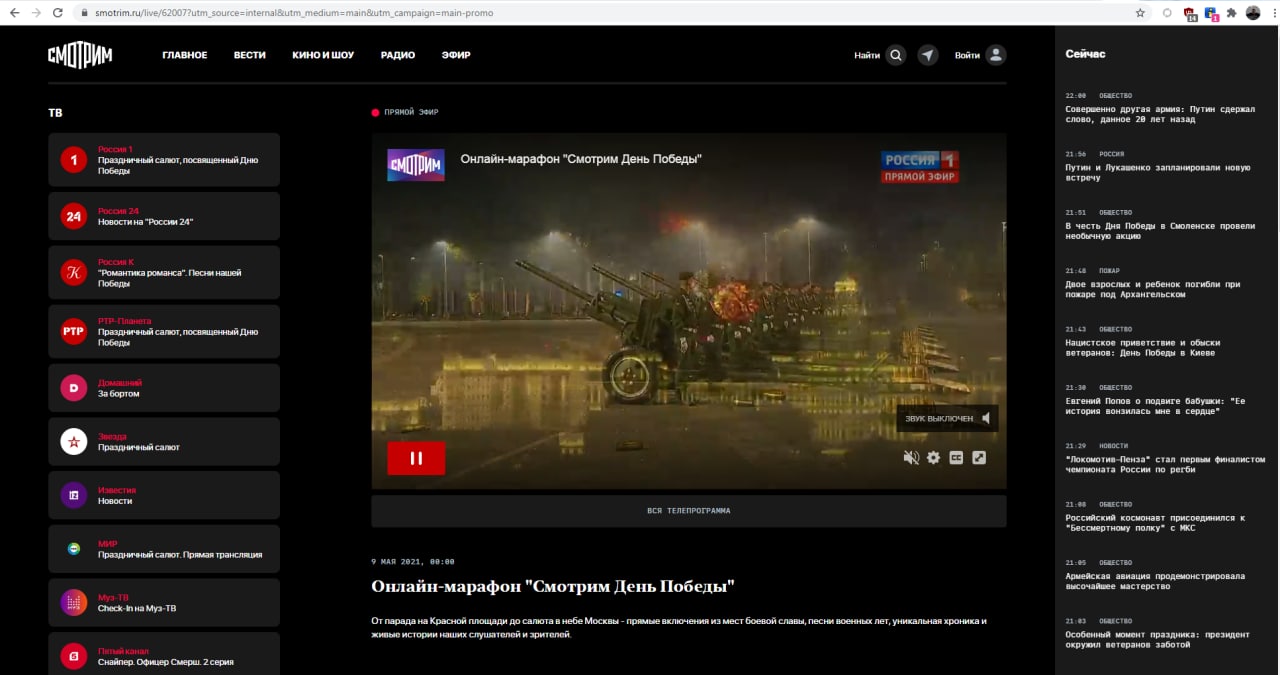
Task: Open news about Путин и Лукашенко meeting
Action: coord(1158,173)
